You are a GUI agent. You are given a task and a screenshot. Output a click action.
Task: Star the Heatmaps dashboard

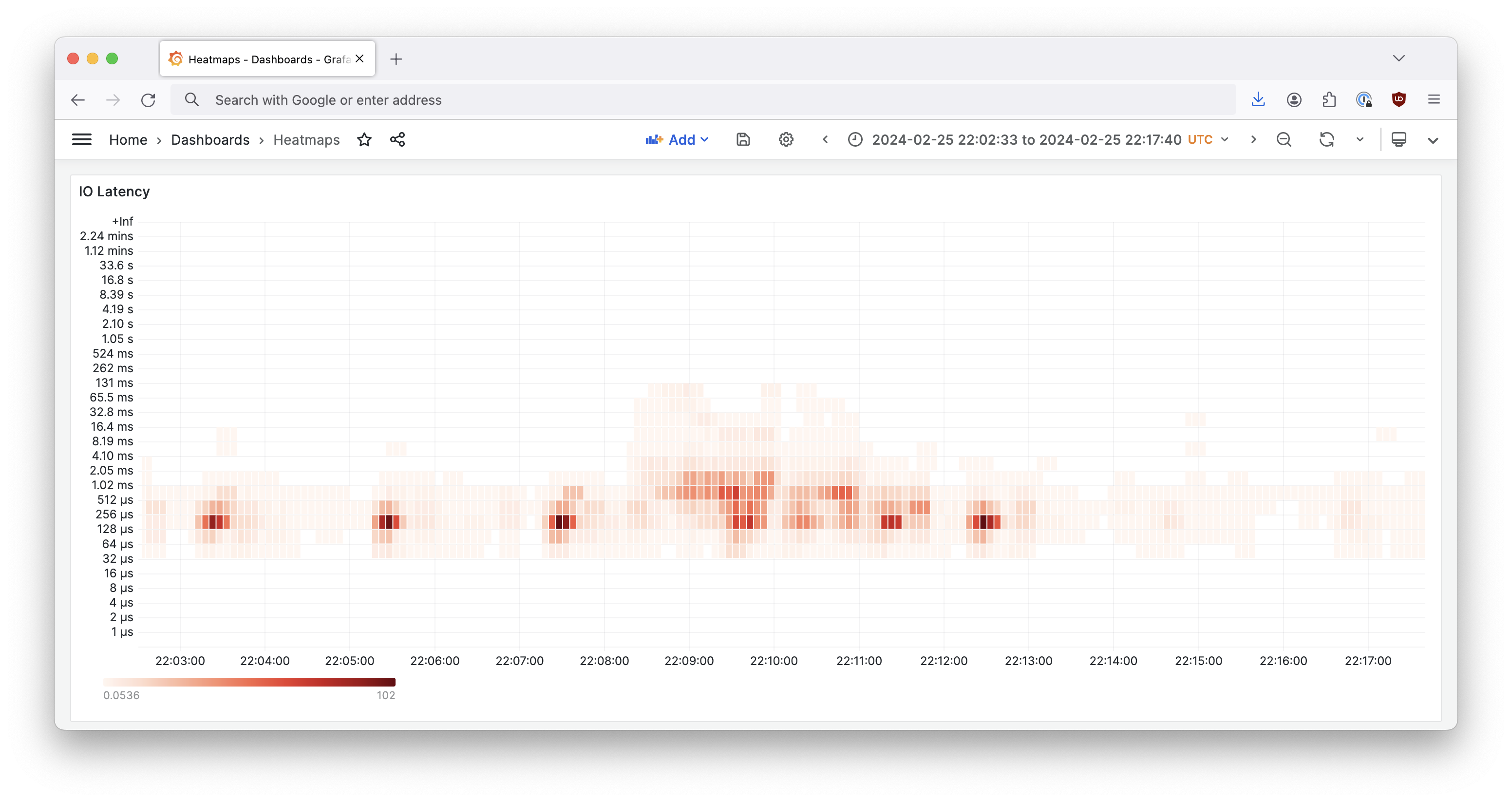364,140
